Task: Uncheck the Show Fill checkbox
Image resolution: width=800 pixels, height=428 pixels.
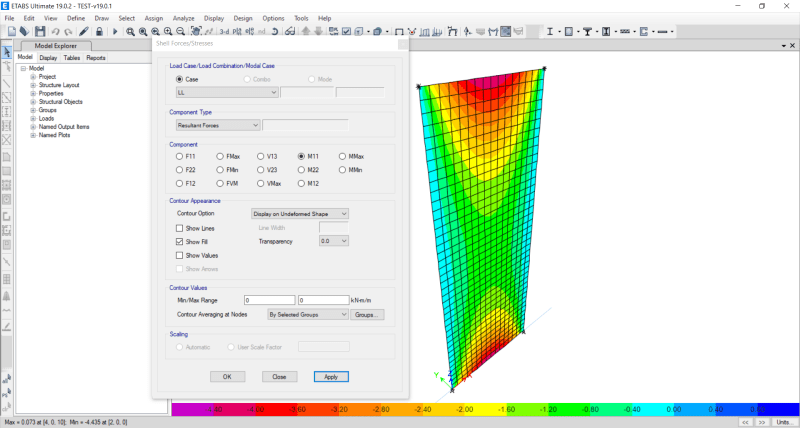Action: tap(179, 241)
